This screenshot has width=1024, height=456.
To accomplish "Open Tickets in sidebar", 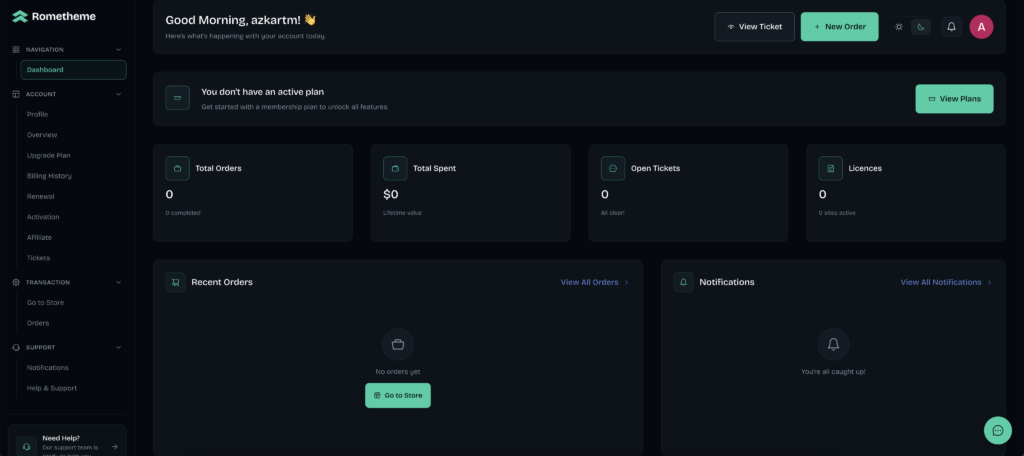I will [39, 257].
